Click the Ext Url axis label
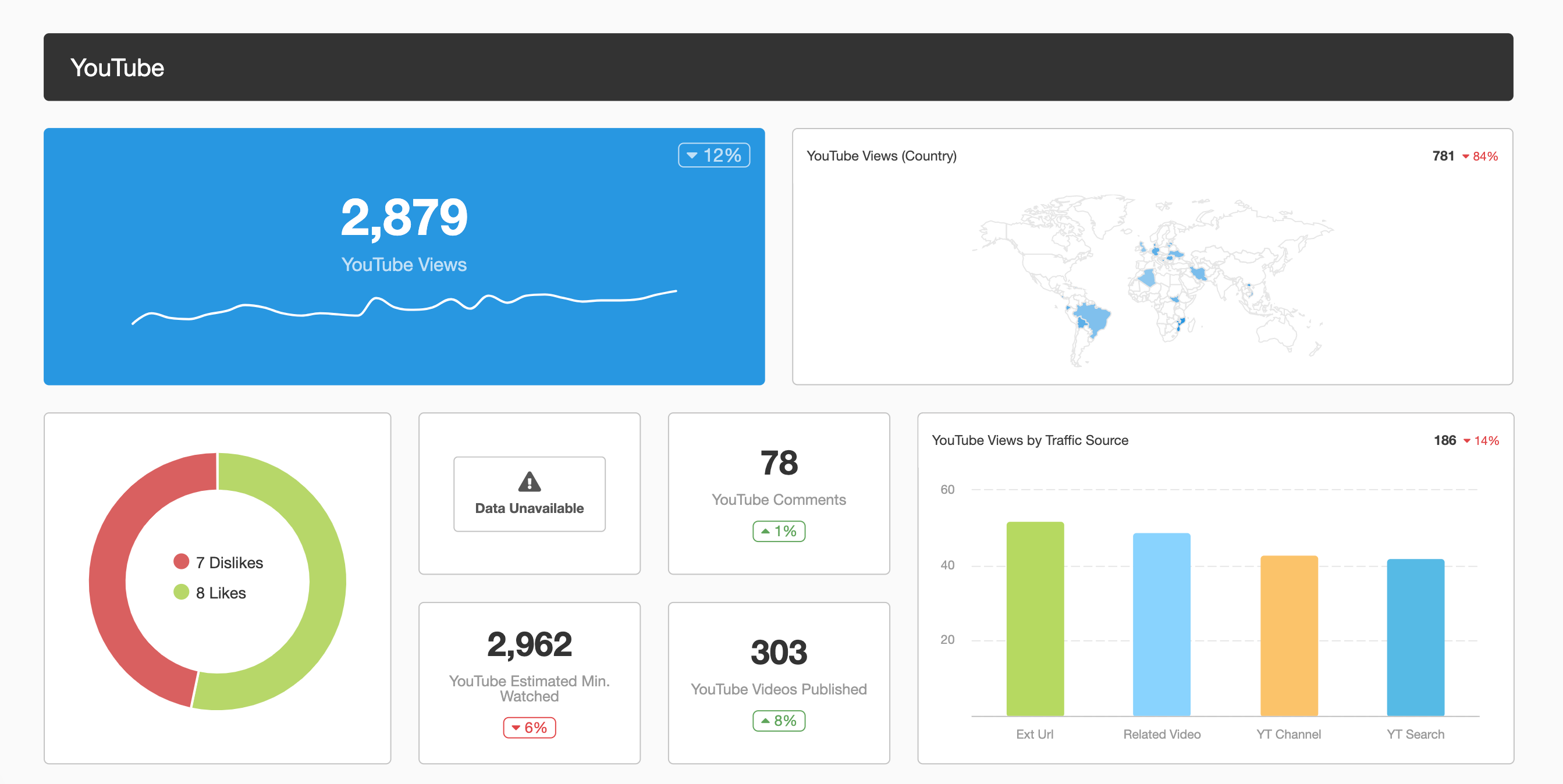Viewport: 1563px width, 784px height. pyautogui.click(x=1035, y=735)
